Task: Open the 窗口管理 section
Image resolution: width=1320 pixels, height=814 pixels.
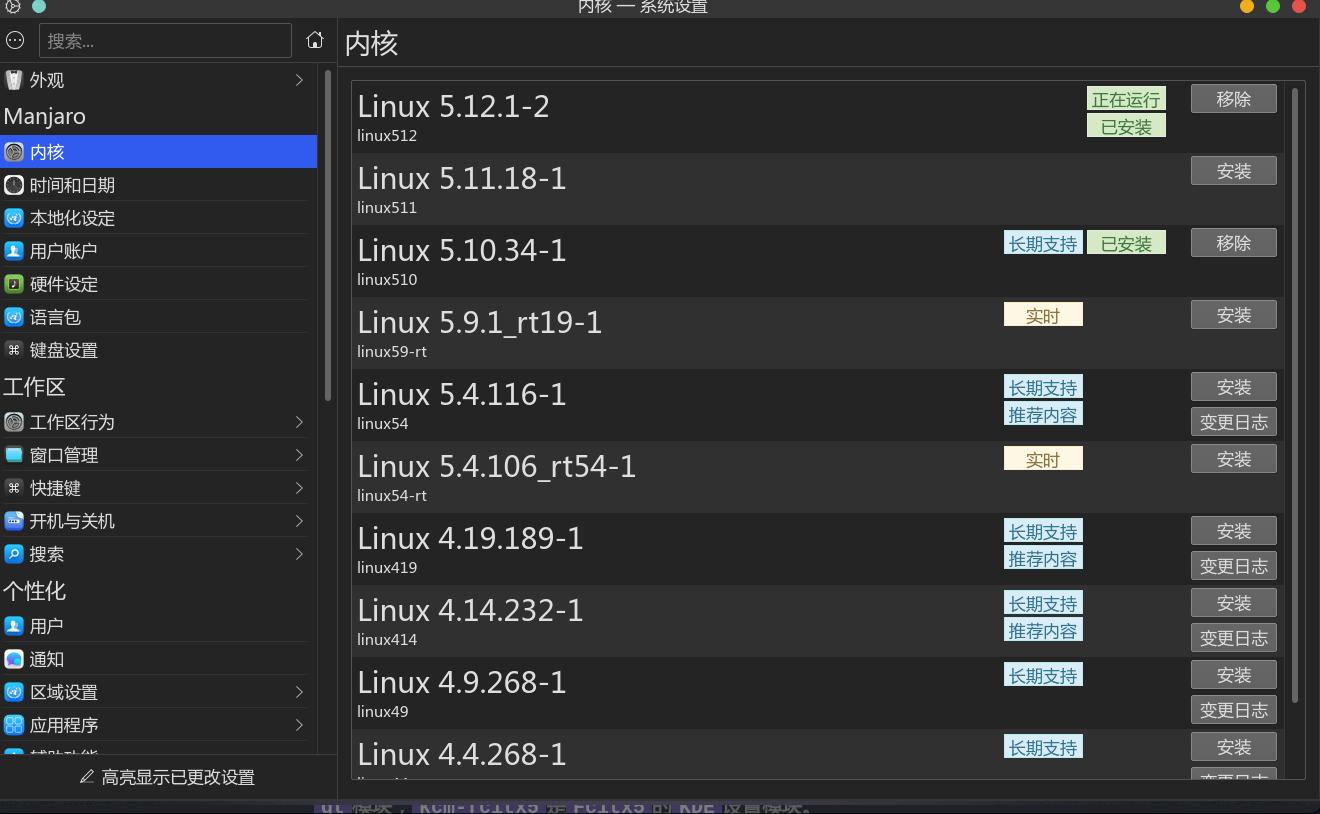Action: click(64, 455)
